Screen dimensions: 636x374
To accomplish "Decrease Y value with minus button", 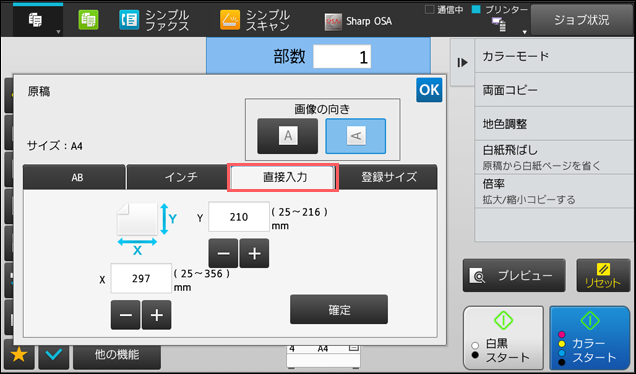I will click(223, 254).
